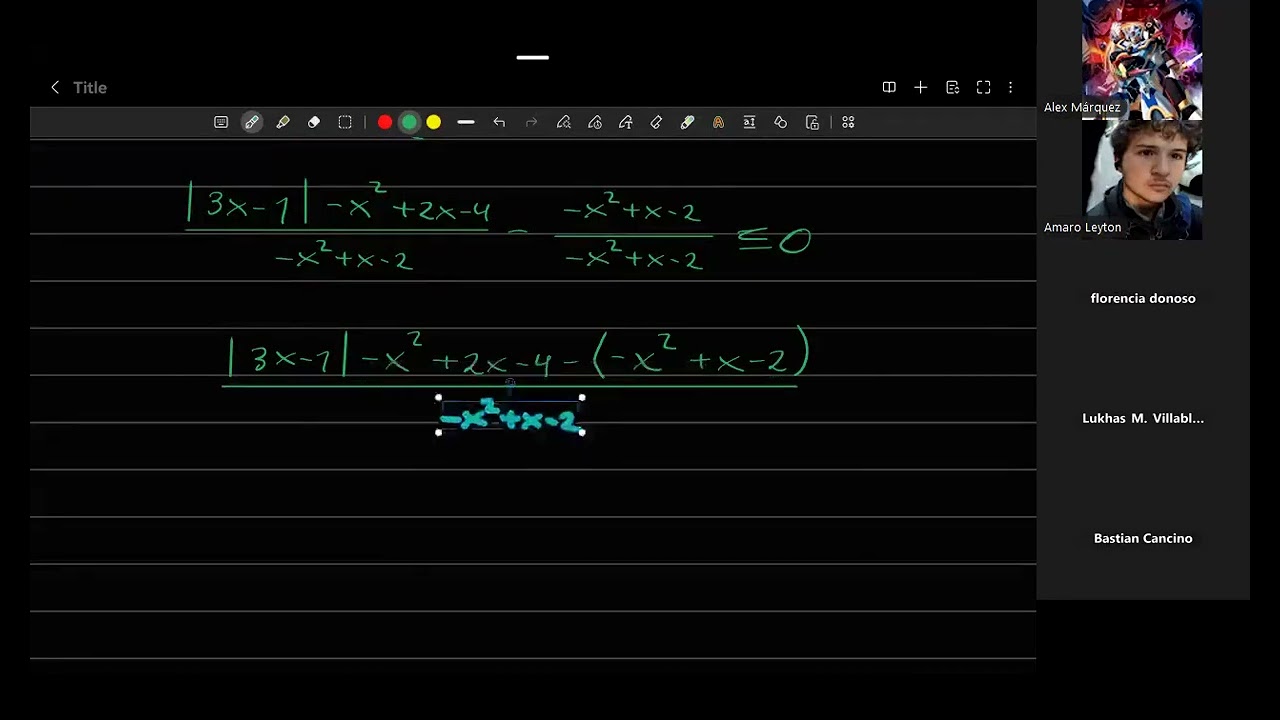The height and width of the screenshot is (720, 1280).
Task: Go back using the arrow beside Title
Action: (x=55, y=88)
